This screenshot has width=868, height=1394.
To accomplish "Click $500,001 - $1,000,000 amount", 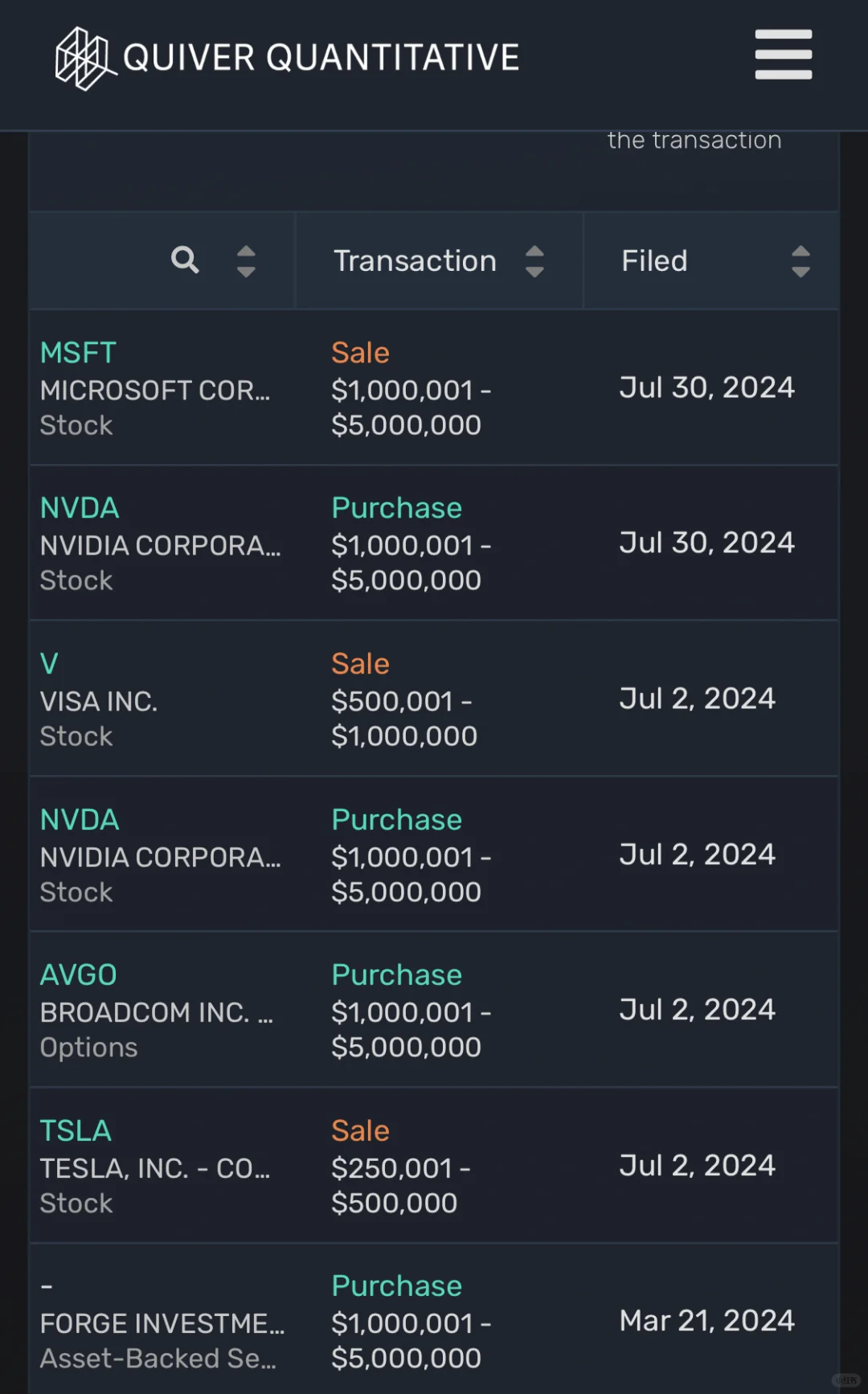I will tap(404, 719).
